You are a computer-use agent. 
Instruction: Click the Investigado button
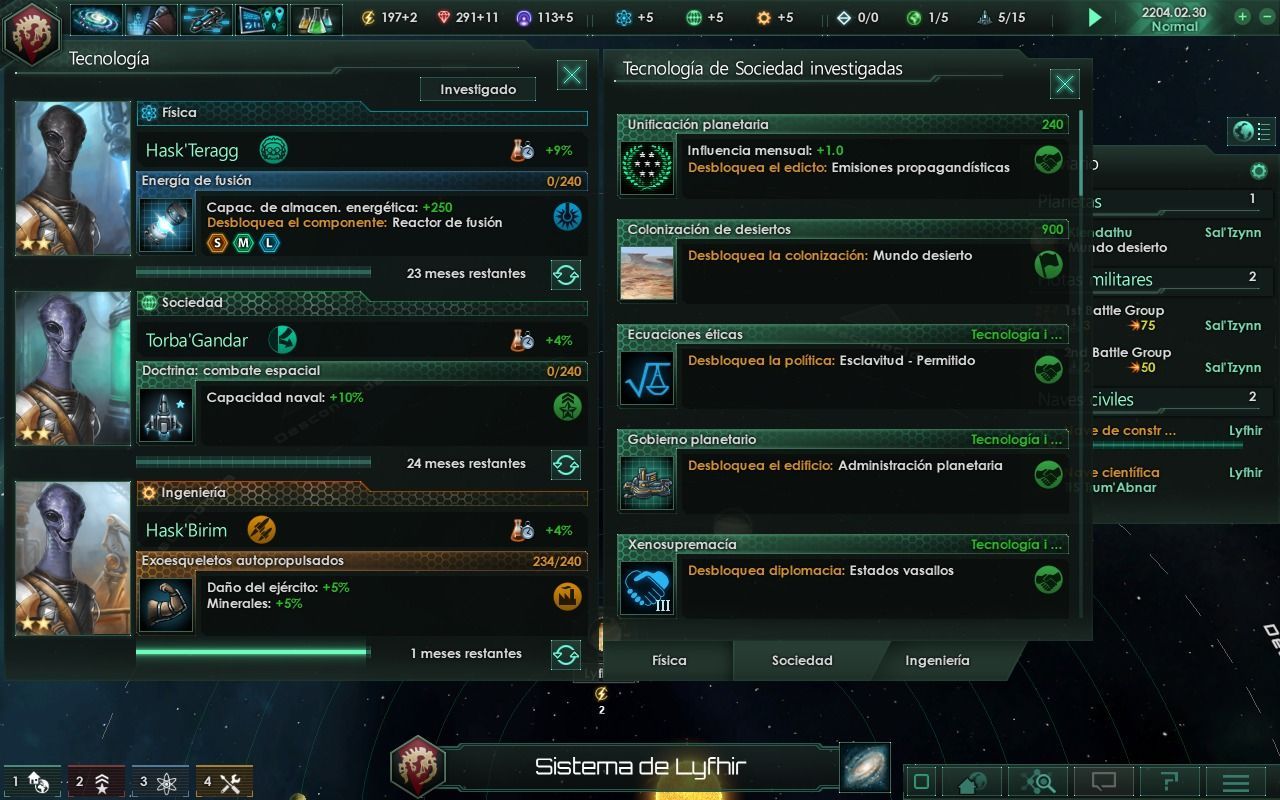tap(478, 89)
